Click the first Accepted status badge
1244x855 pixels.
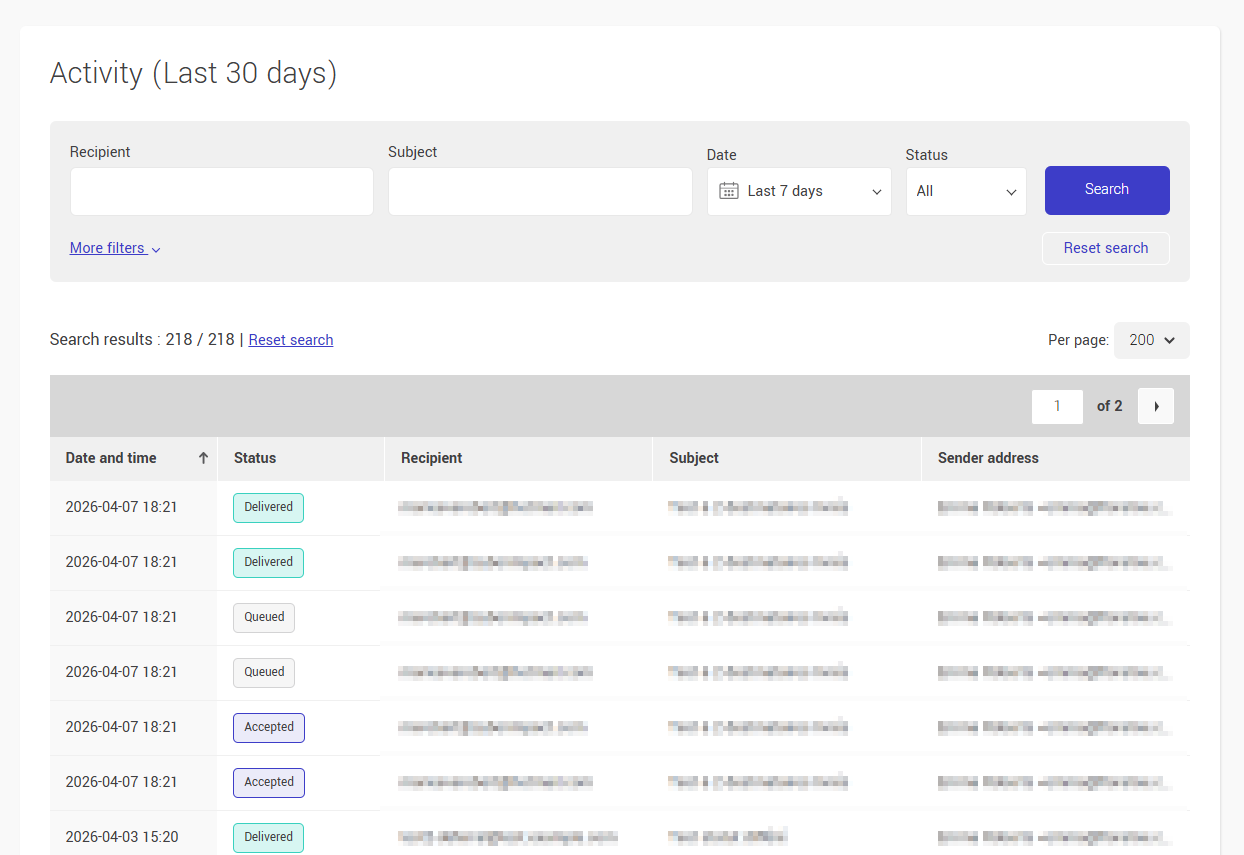(x=269, y=727)
